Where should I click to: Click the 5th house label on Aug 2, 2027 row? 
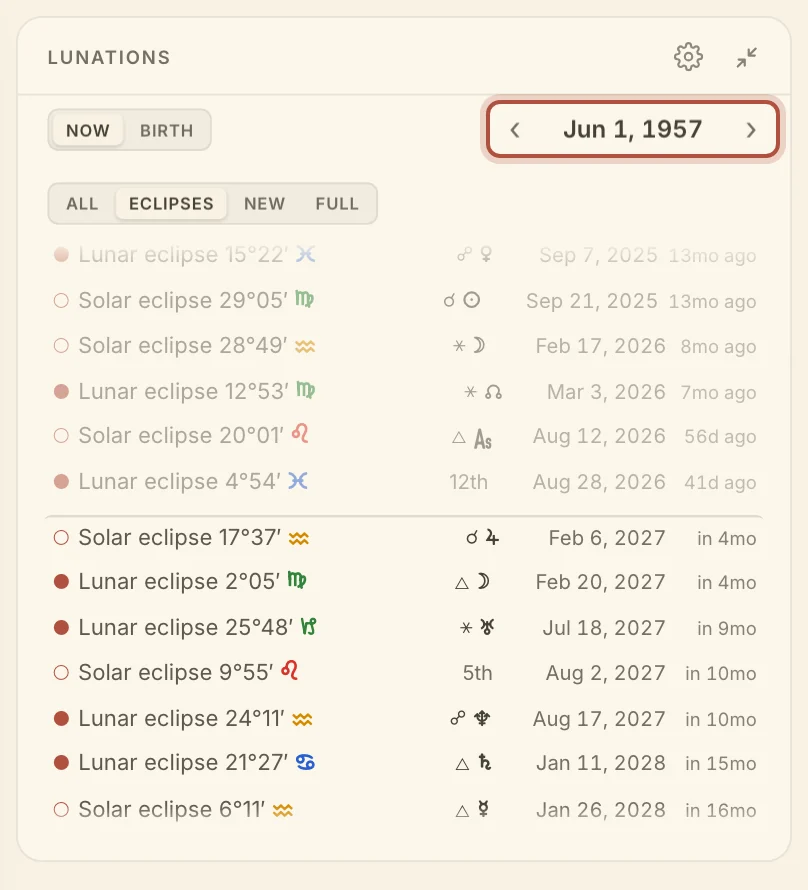pyautogui.click(x=478, y=673)
